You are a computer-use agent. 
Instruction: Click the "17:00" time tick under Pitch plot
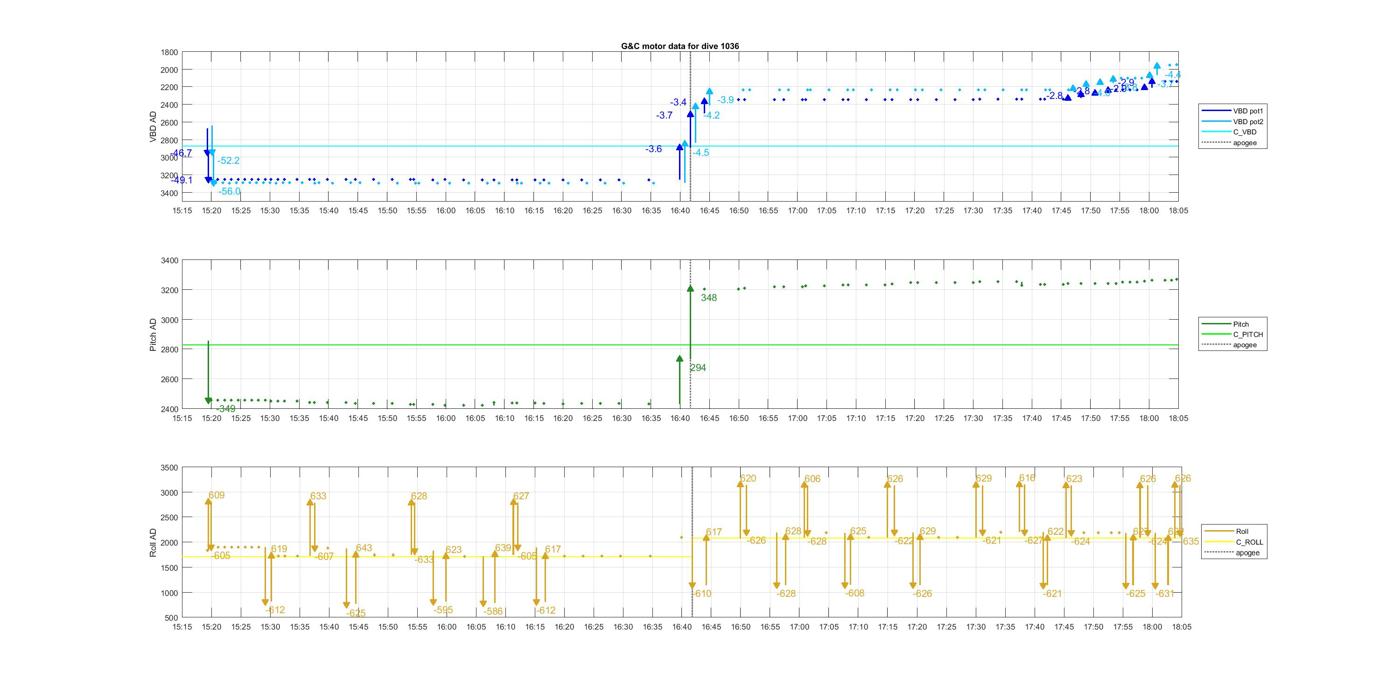tap(799, 419)
